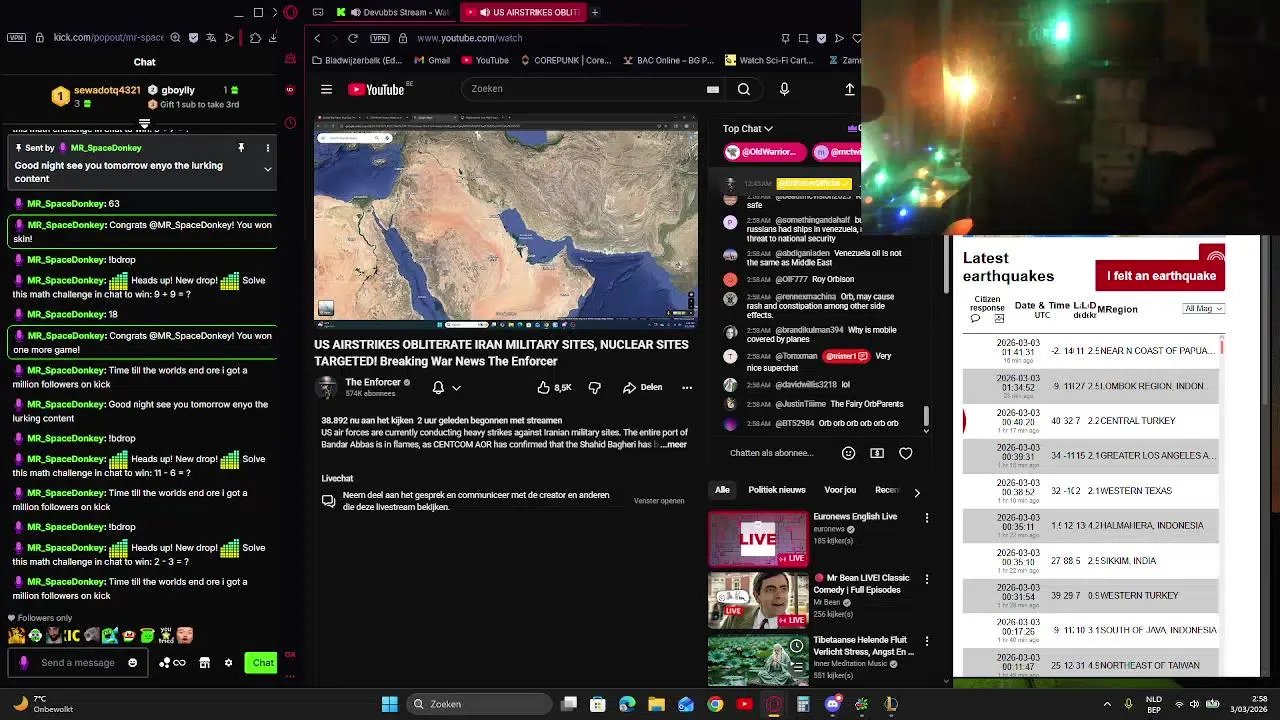The width and height of the screenshot is (1280, 720).
Task: Switch to Devubbs Stream browser tab
Action: (393, 12)
